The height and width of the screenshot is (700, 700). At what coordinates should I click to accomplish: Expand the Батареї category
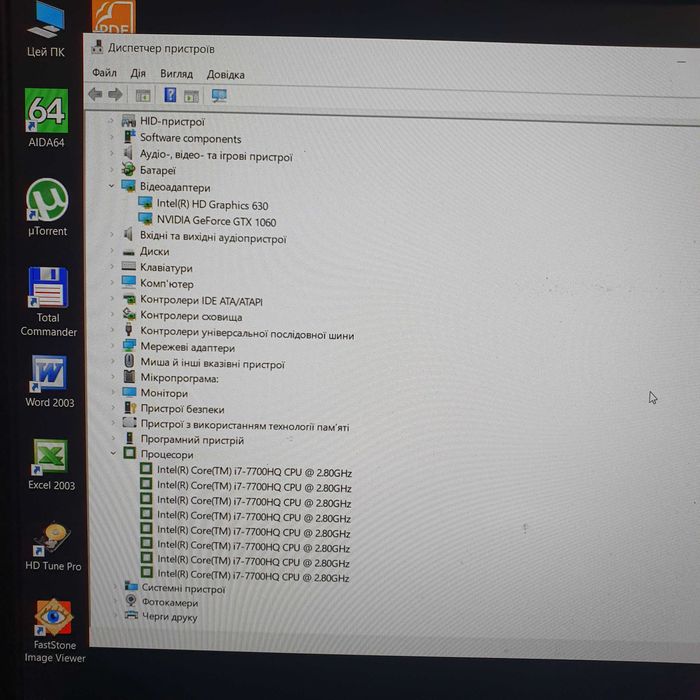pyautogui.click(x=112, y=170)
